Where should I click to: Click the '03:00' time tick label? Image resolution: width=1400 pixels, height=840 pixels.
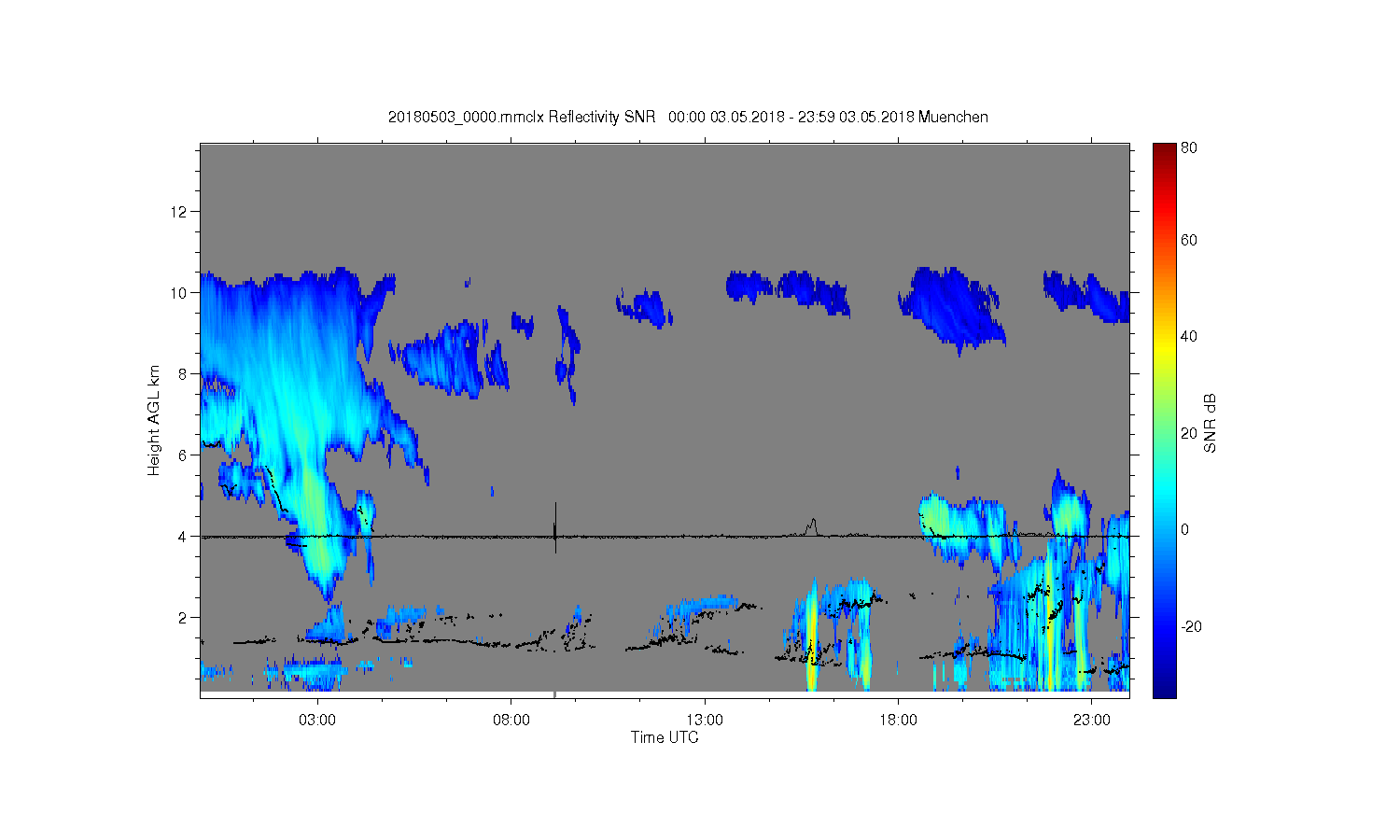pyautogui.click(x=317, y=720)
